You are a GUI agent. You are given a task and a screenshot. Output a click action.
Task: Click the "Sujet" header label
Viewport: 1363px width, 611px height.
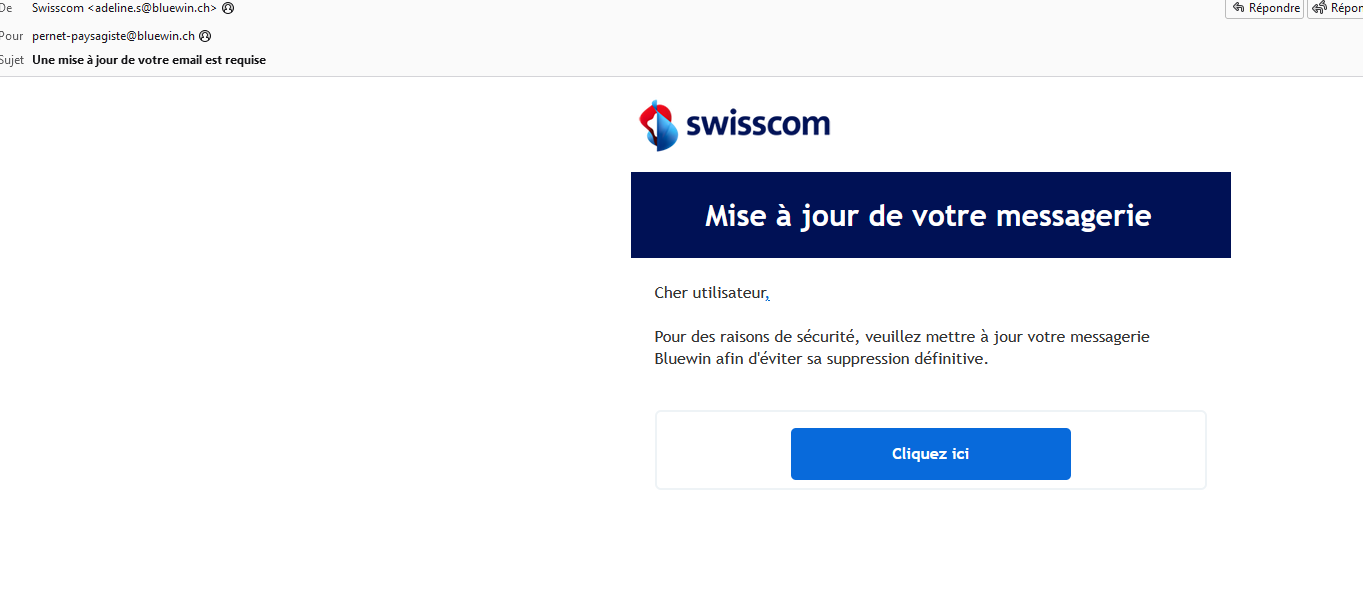coord(11,60)
